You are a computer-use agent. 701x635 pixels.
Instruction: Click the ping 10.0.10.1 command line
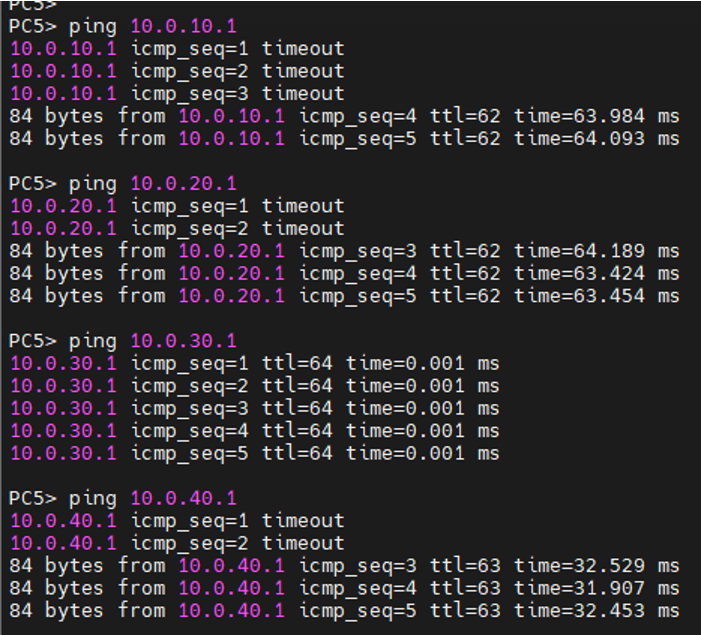[x=123, y=26]
